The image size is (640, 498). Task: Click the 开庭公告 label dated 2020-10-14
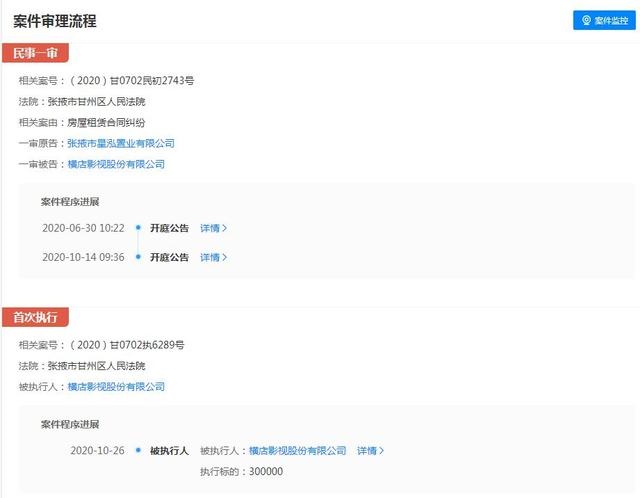169,257
